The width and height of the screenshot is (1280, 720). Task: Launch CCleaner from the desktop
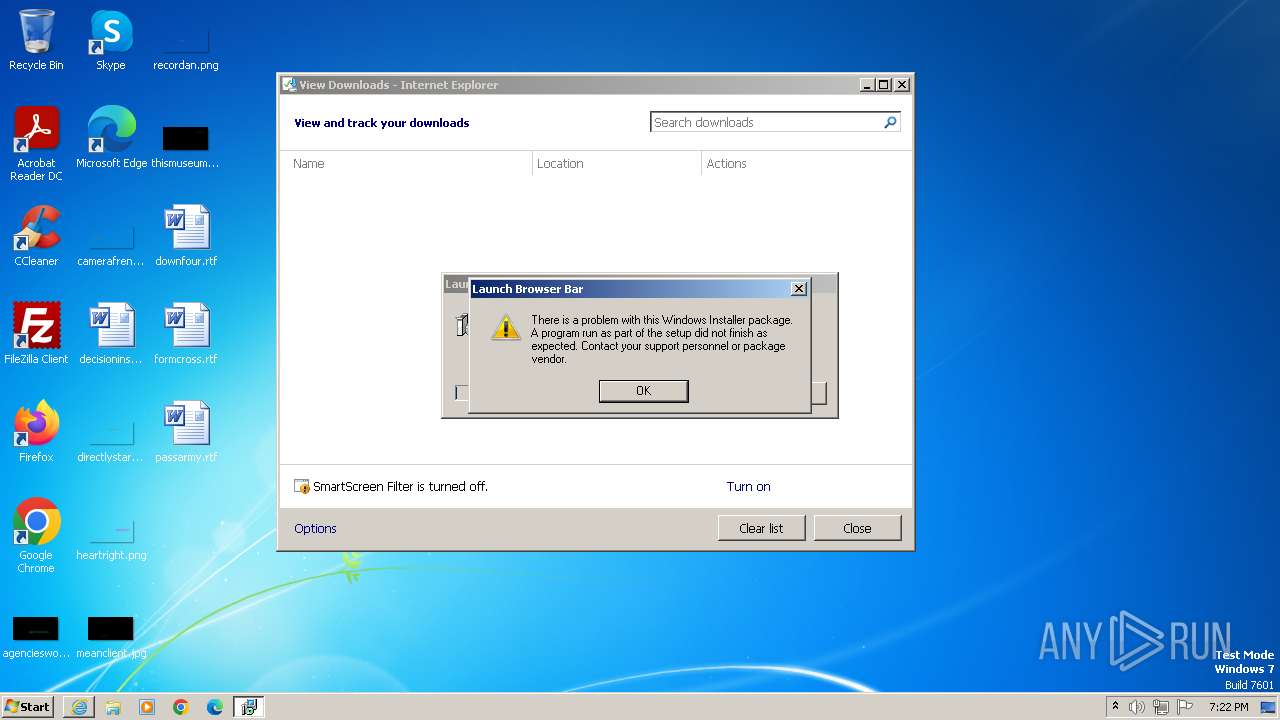point(36,236)
